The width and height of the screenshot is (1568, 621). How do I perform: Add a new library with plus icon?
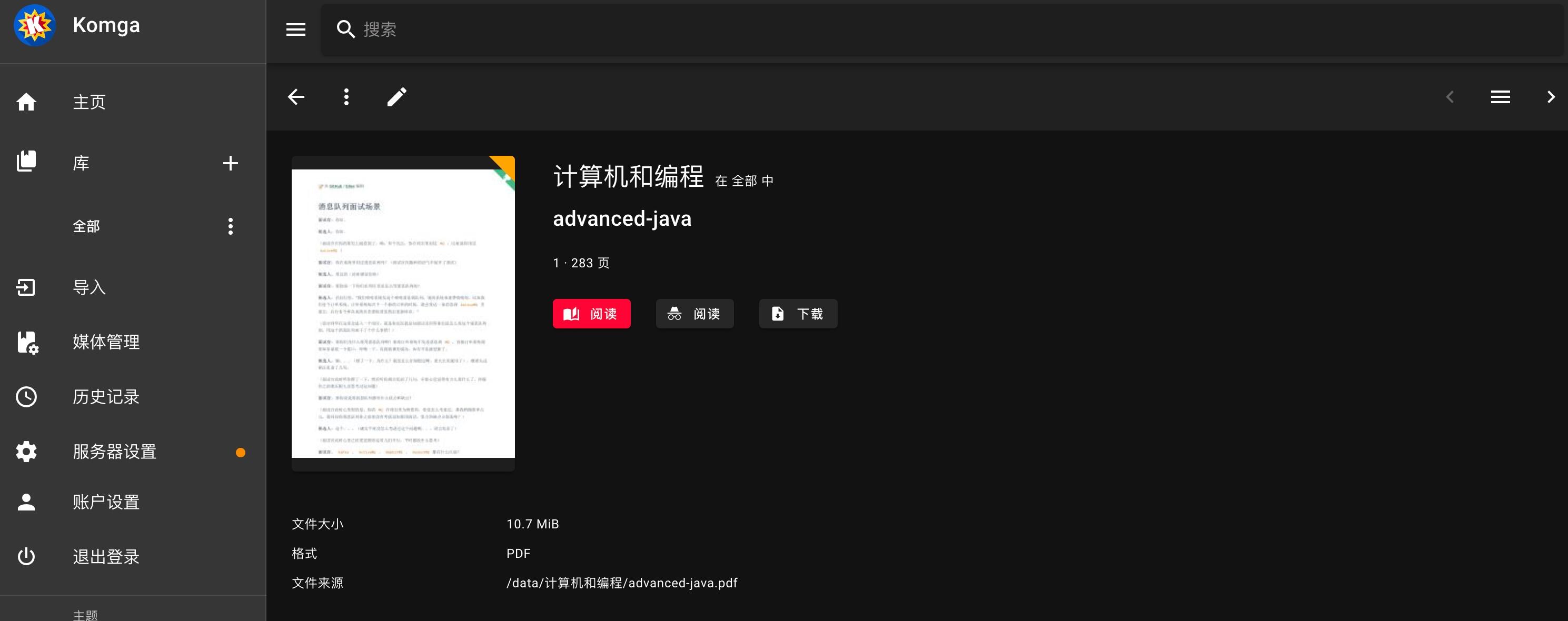tap(230, 163)
